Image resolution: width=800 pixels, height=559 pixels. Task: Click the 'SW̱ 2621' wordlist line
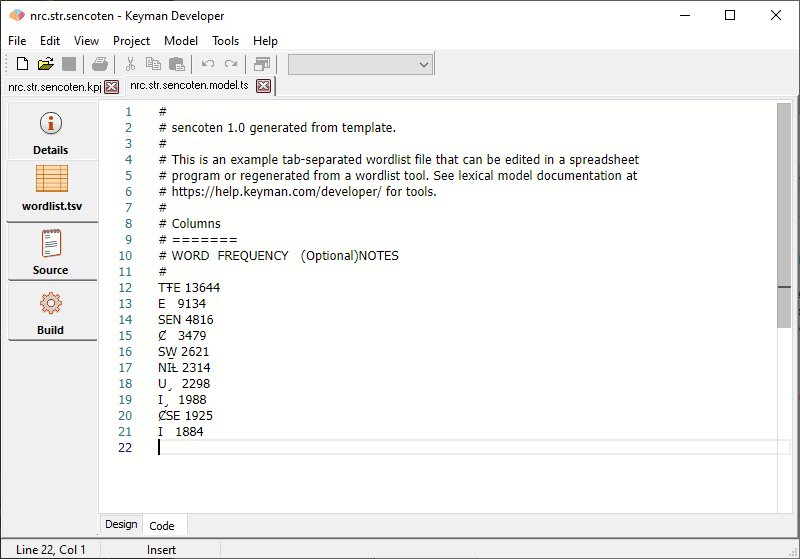184,352
